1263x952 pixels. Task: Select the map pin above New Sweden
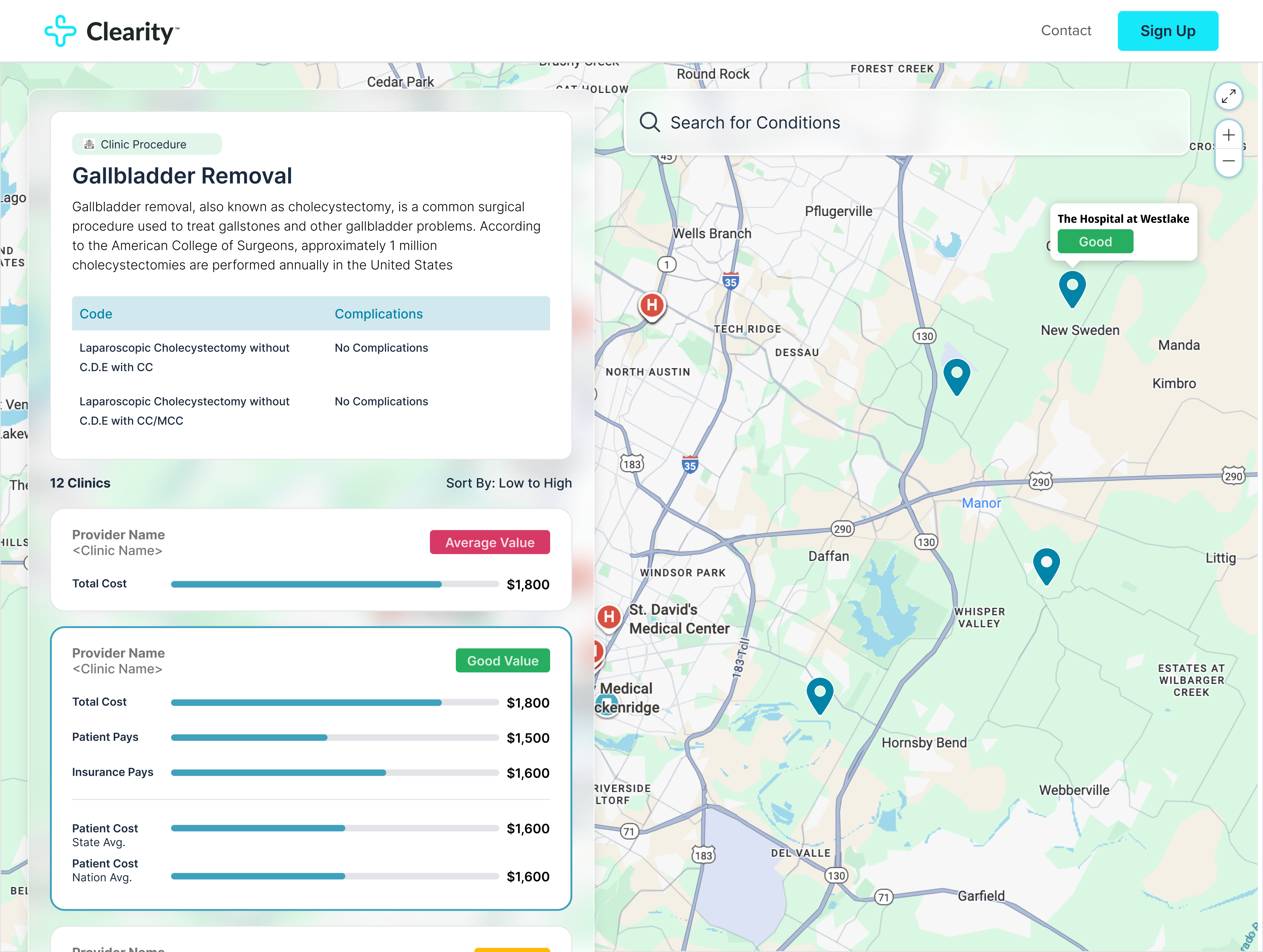pos(1072,287)
